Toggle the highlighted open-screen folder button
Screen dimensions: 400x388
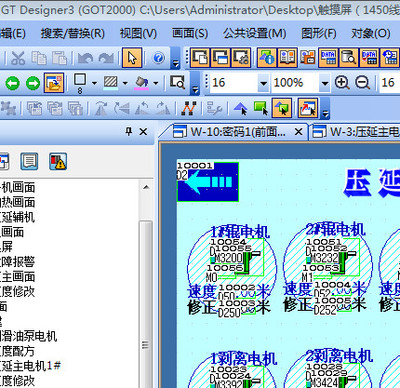pyautogui.click(x=54, y=83)
